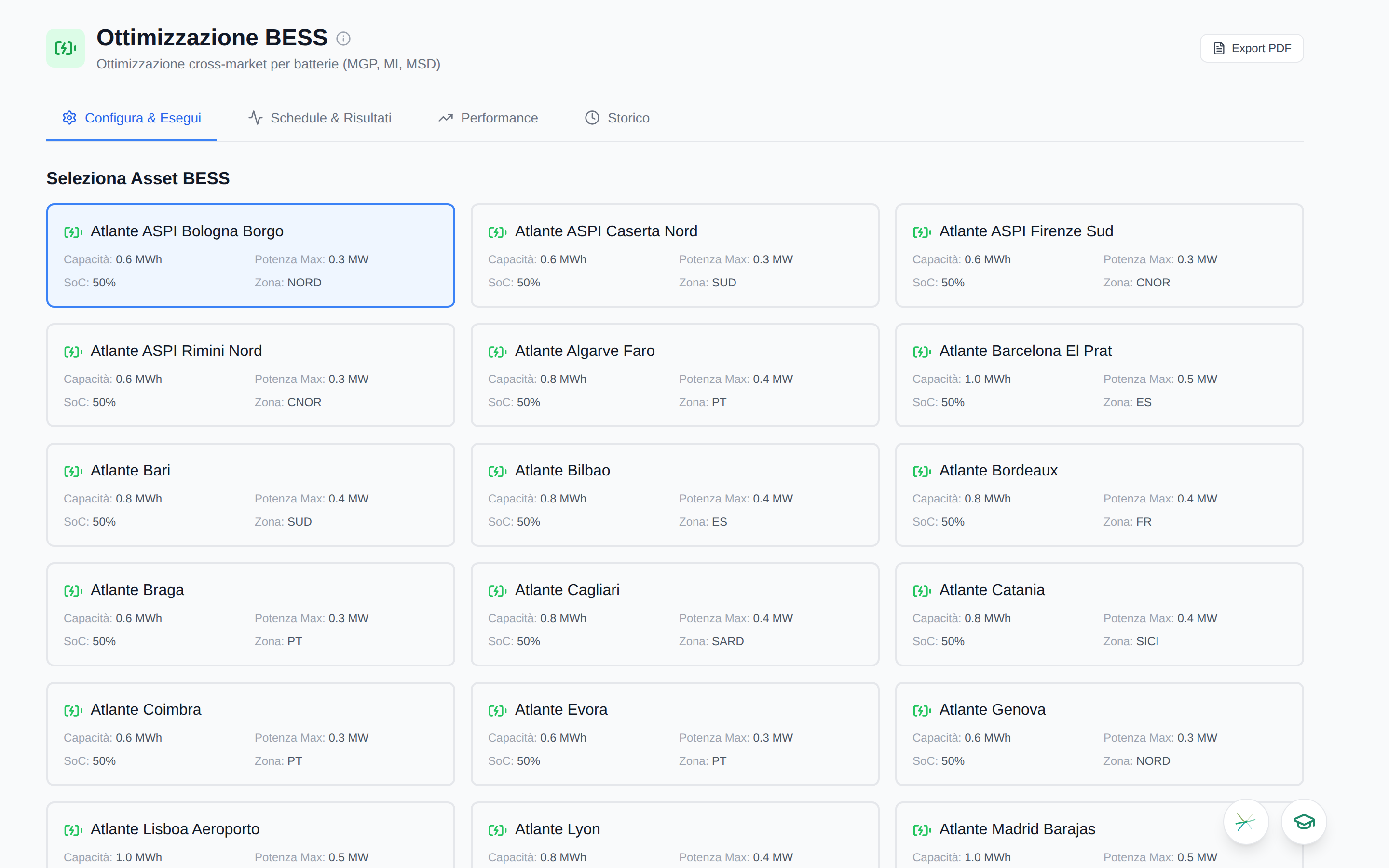
Task: Select the Atlante Barcelona El Prat card title
Action: (1026, 351)
